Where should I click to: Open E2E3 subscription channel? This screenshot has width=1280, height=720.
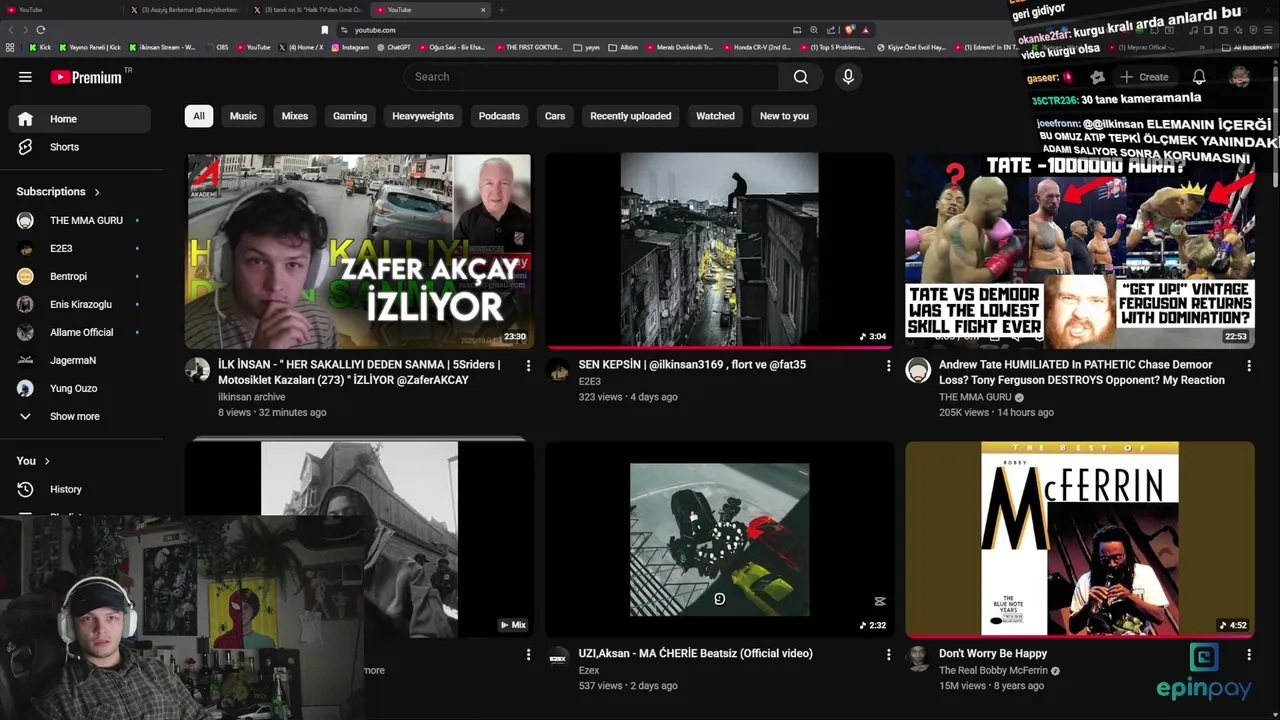coord(80,248)
